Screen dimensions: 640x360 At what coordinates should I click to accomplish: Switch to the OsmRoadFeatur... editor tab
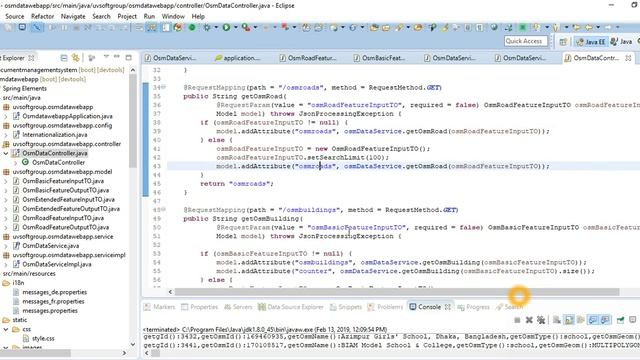point(308,58)
